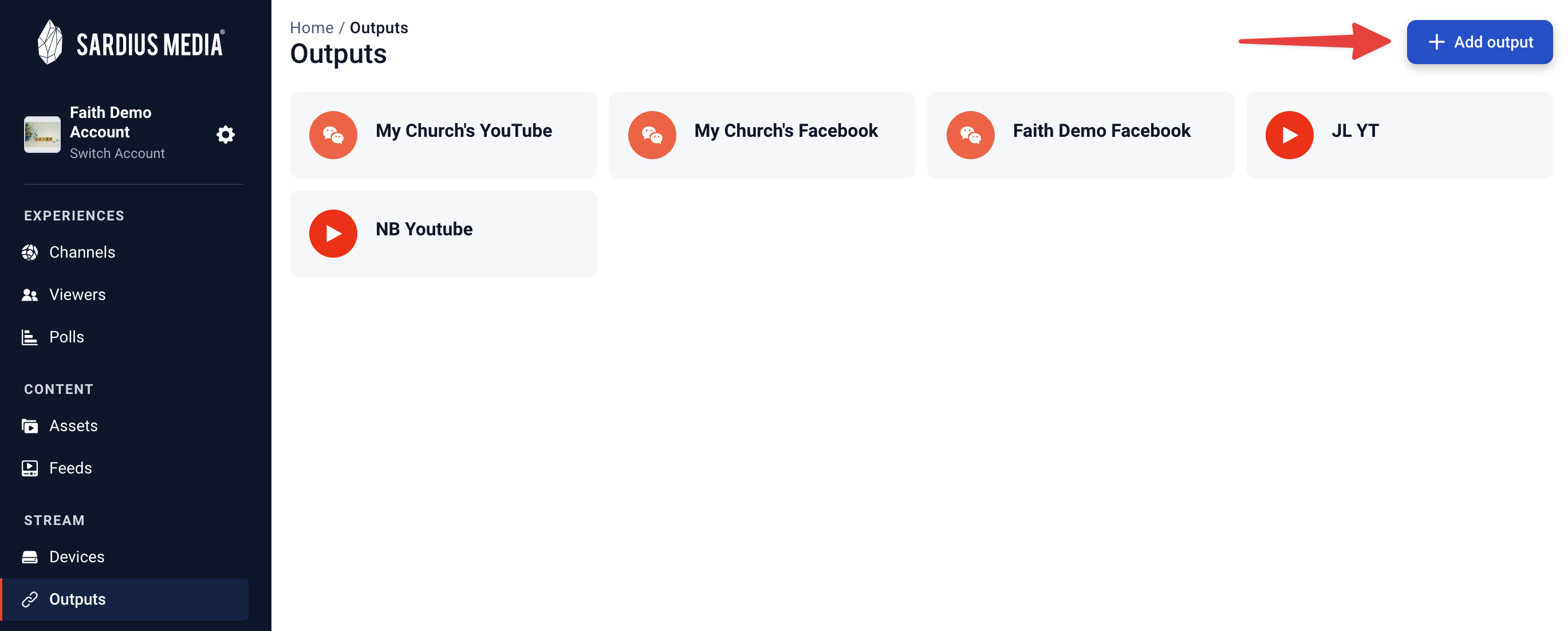Open the My Church's Facebook output card

click(x=762, y=135)
